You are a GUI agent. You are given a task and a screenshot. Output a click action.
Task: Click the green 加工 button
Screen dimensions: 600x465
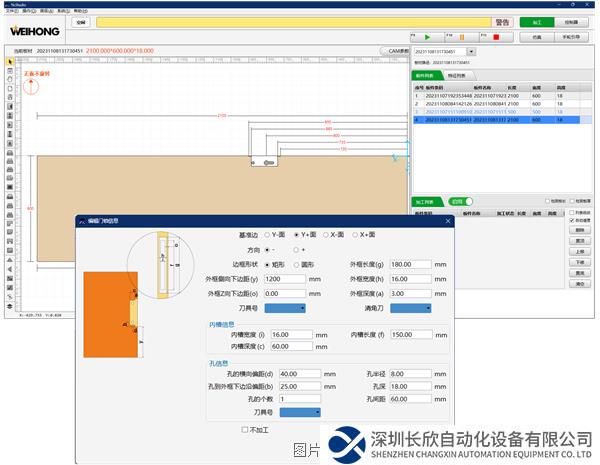click(536, 21)
